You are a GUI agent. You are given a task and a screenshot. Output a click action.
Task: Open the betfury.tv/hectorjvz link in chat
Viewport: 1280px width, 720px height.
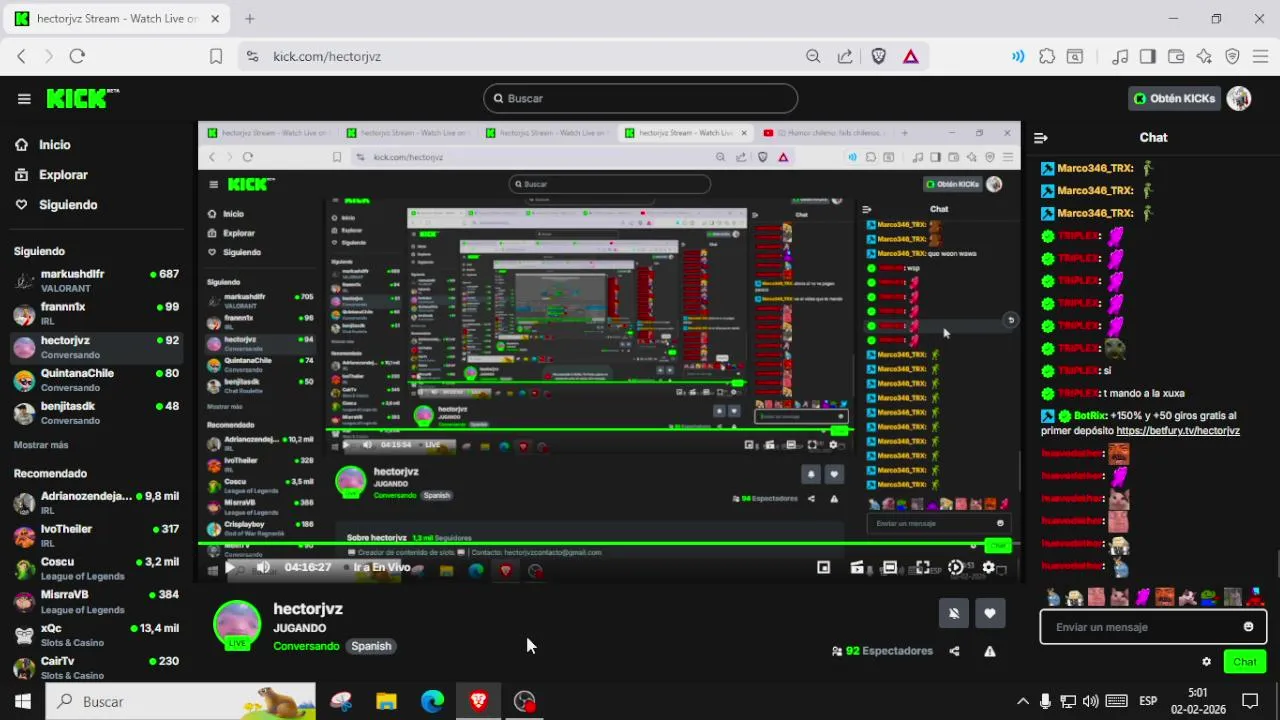1178,431
